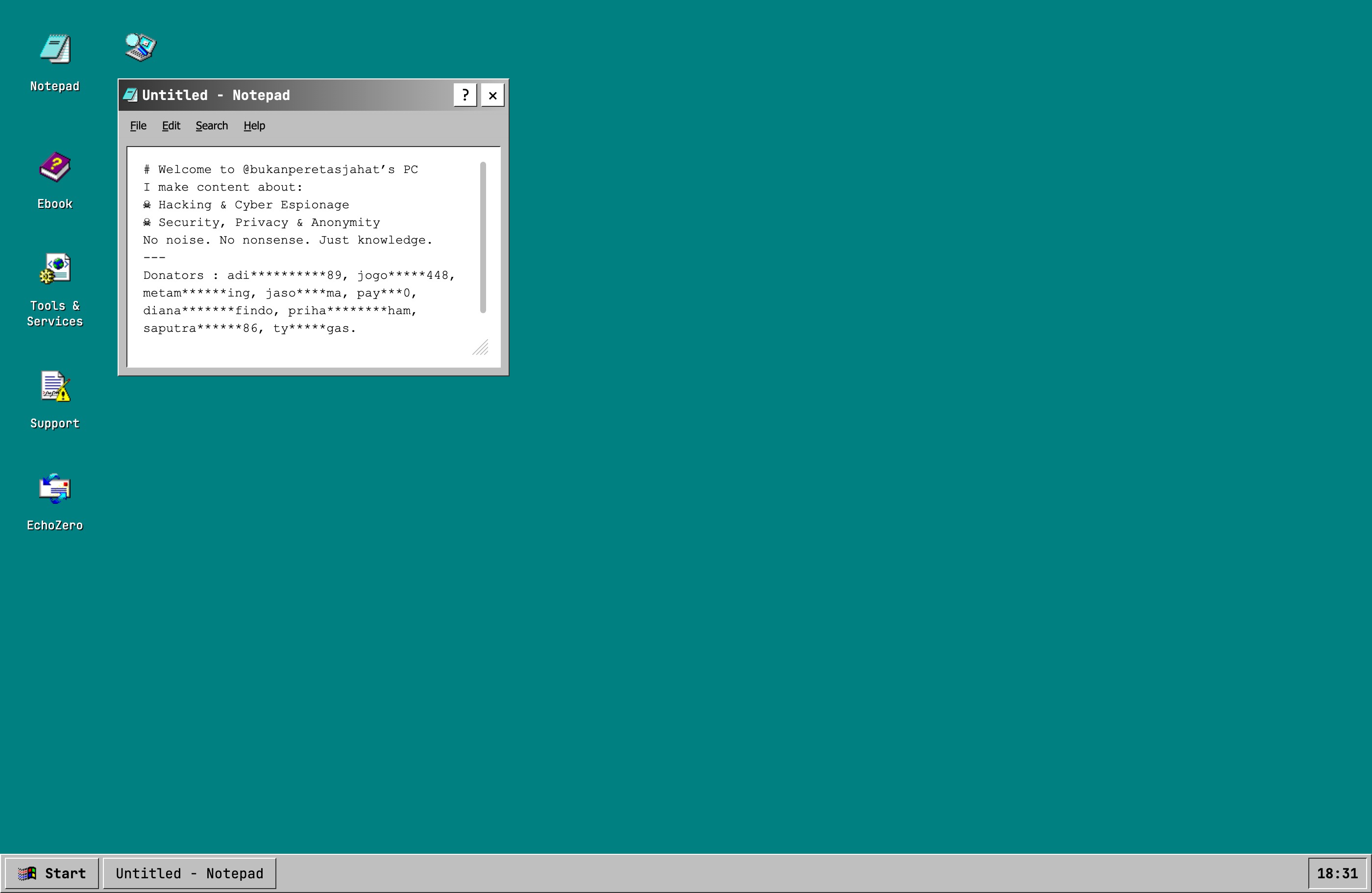Screen dimensions: 1372x893
Task: Click the Notepad title bar icon
Action: pos(131,95)
